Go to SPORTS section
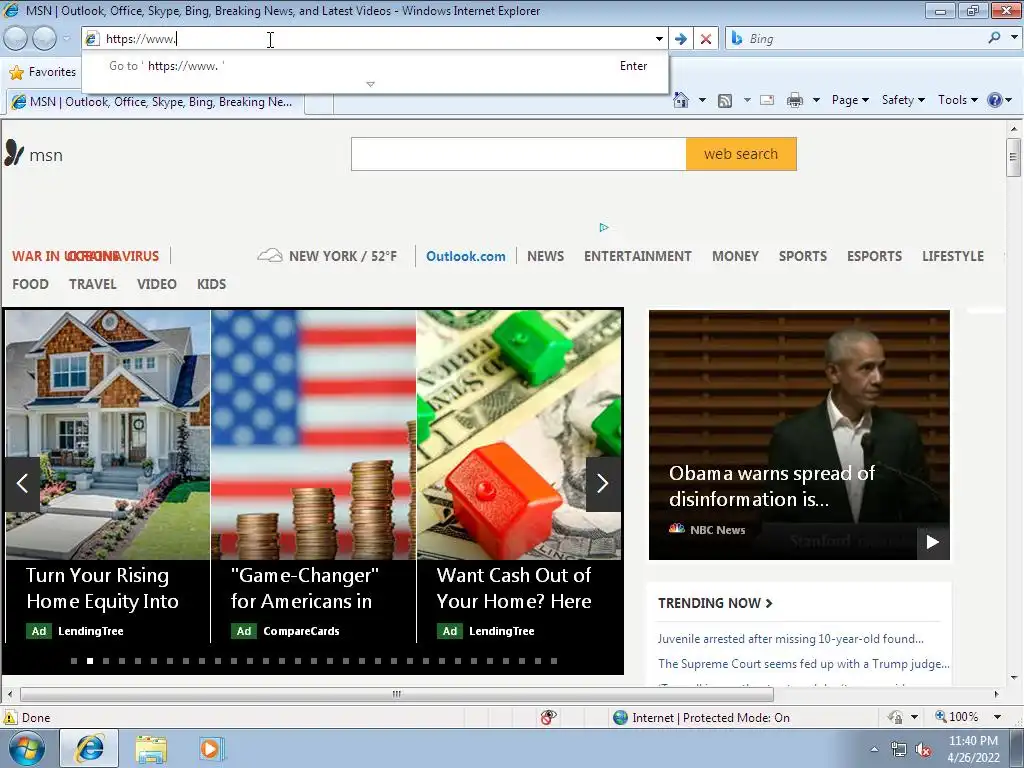Viewport: 1024px width, 768px height. click(x=803, y=256)
